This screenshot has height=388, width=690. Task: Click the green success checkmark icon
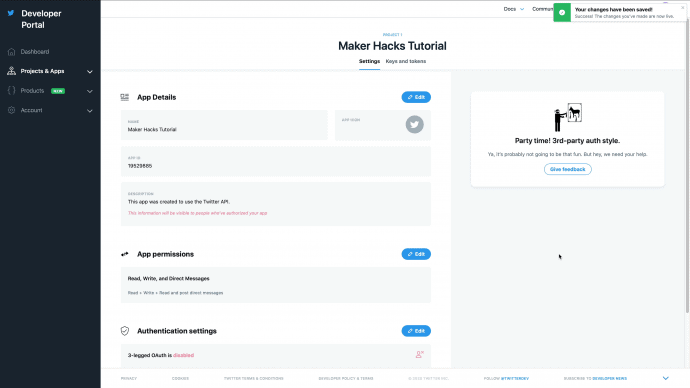click(562, 13)
